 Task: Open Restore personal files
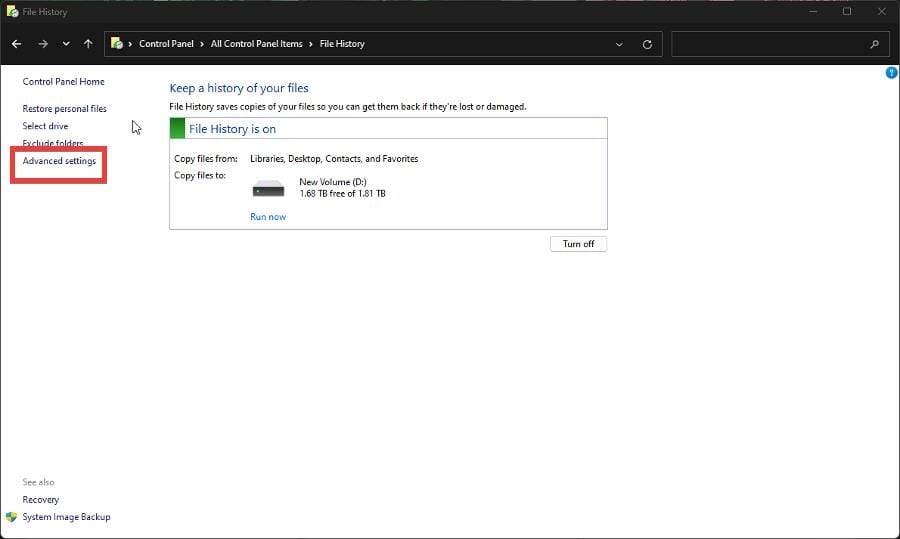pyautogui.click(x=64, y=108)
